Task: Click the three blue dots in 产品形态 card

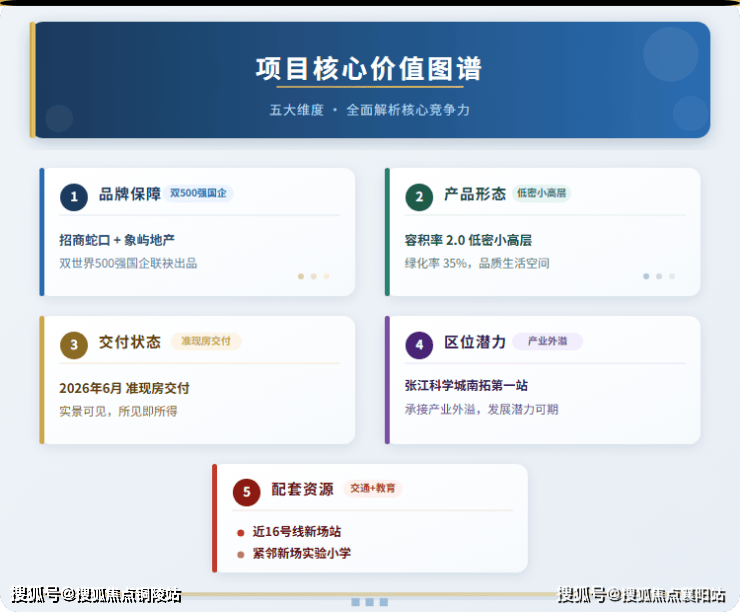Action: coord(659,277)
